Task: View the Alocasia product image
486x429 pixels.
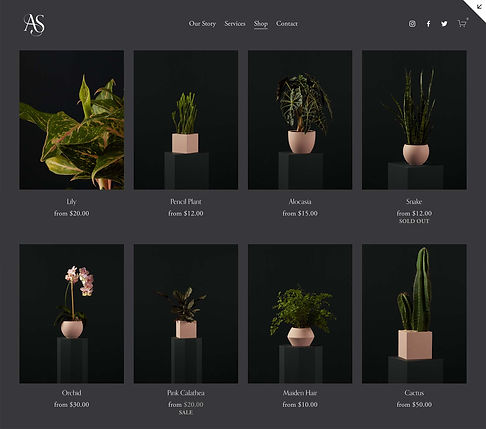Action: [300, 120]
